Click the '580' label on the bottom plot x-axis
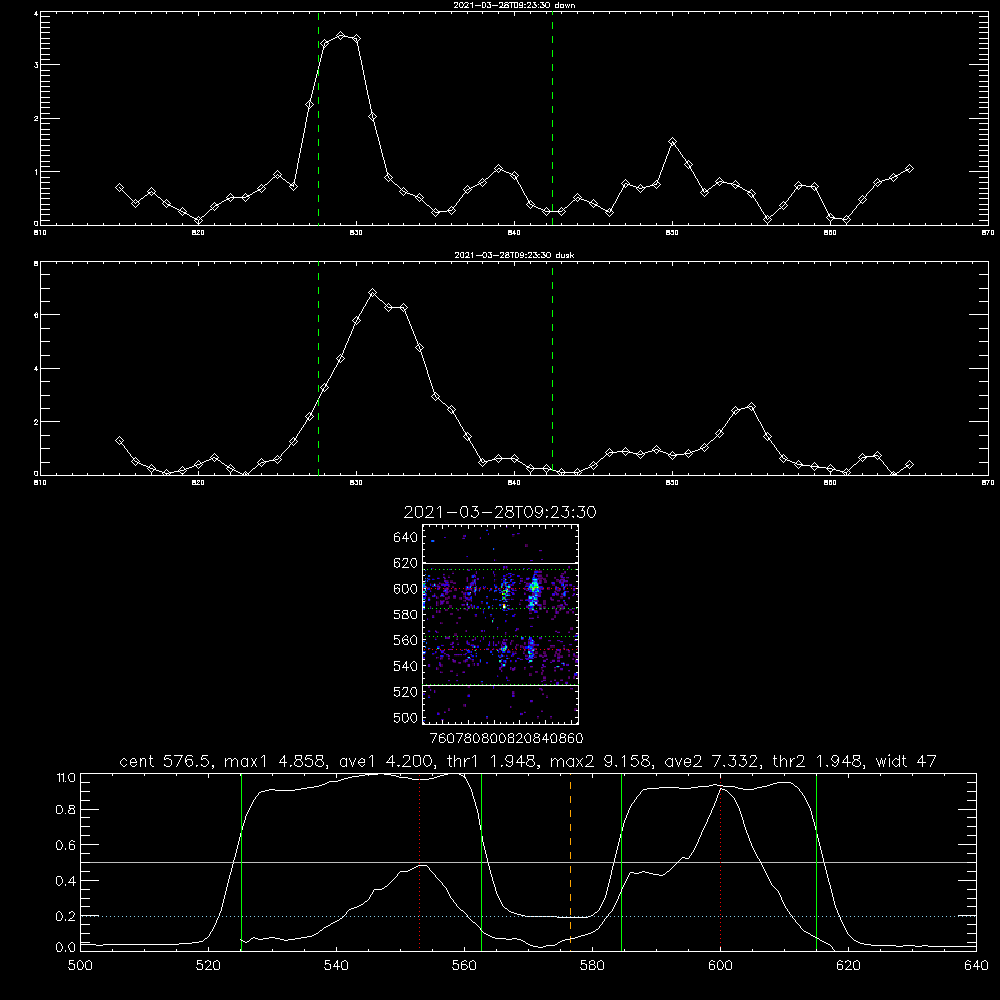 click(x=592, y=966)
